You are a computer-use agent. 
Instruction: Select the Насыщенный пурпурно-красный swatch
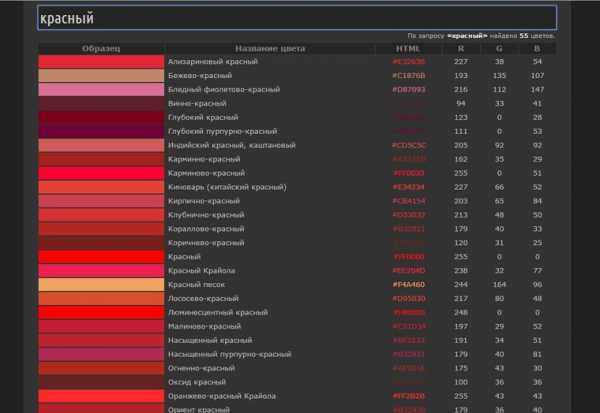(101, 354)
